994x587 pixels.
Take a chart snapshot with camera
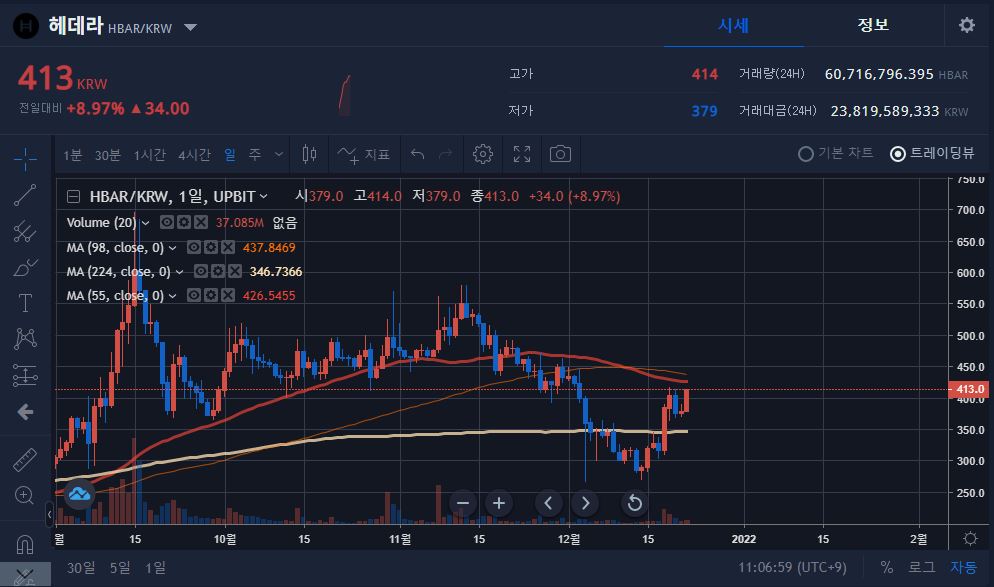tap(560, 154)
